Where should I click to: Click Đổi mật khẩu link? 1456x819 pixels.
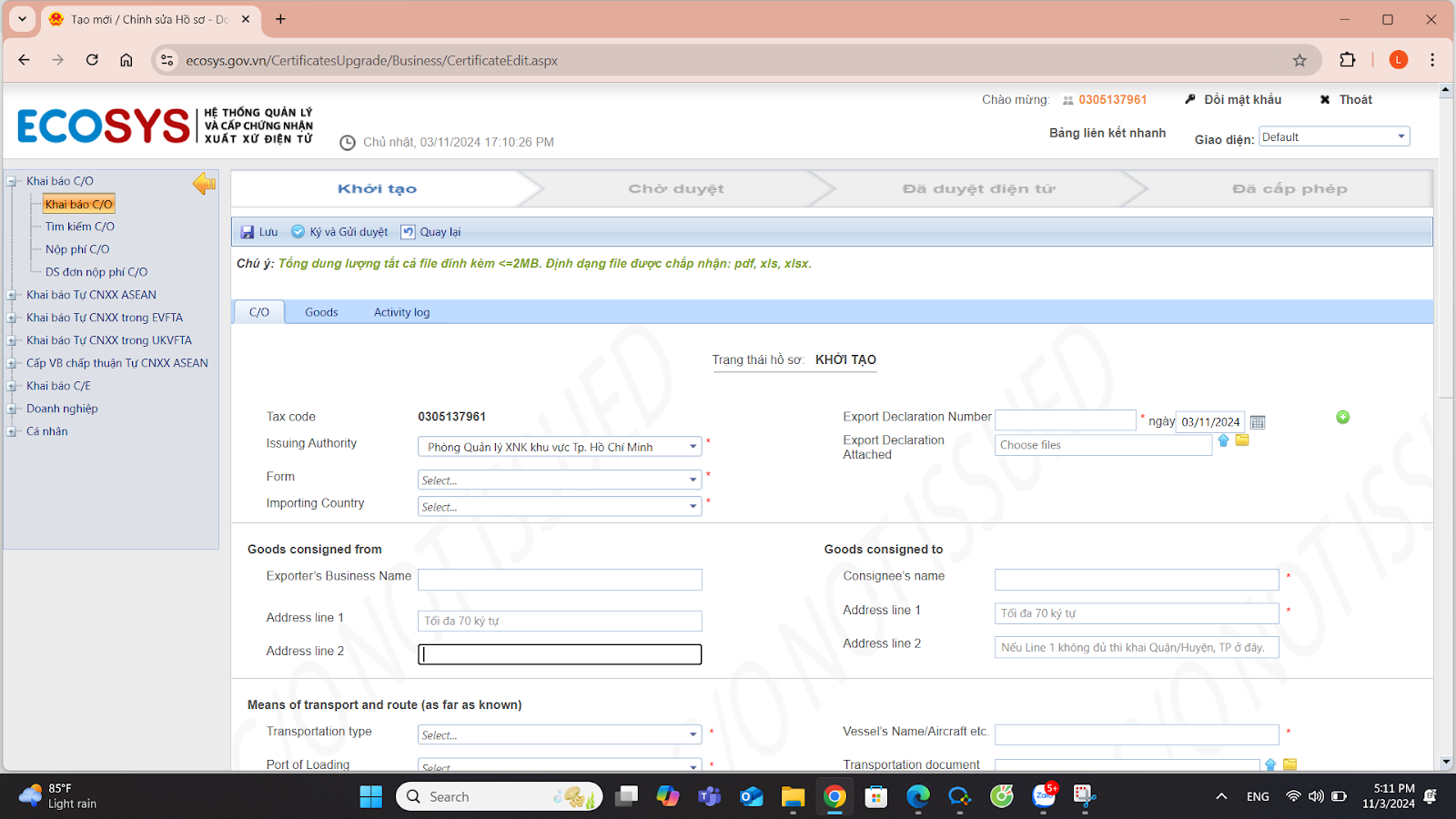[1242, 99]
